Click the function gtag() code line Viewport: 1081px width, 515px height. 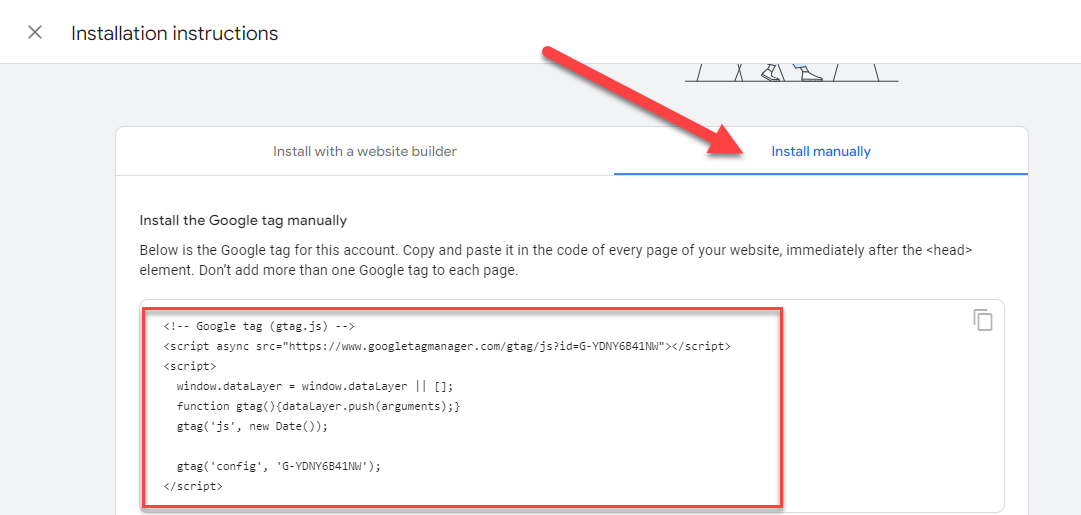point(318,406)
